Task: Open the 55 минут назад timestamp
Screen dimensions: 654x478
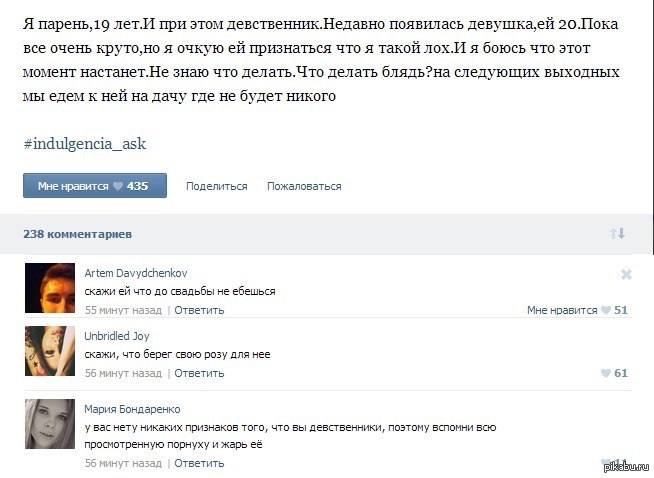Action: 123,310
